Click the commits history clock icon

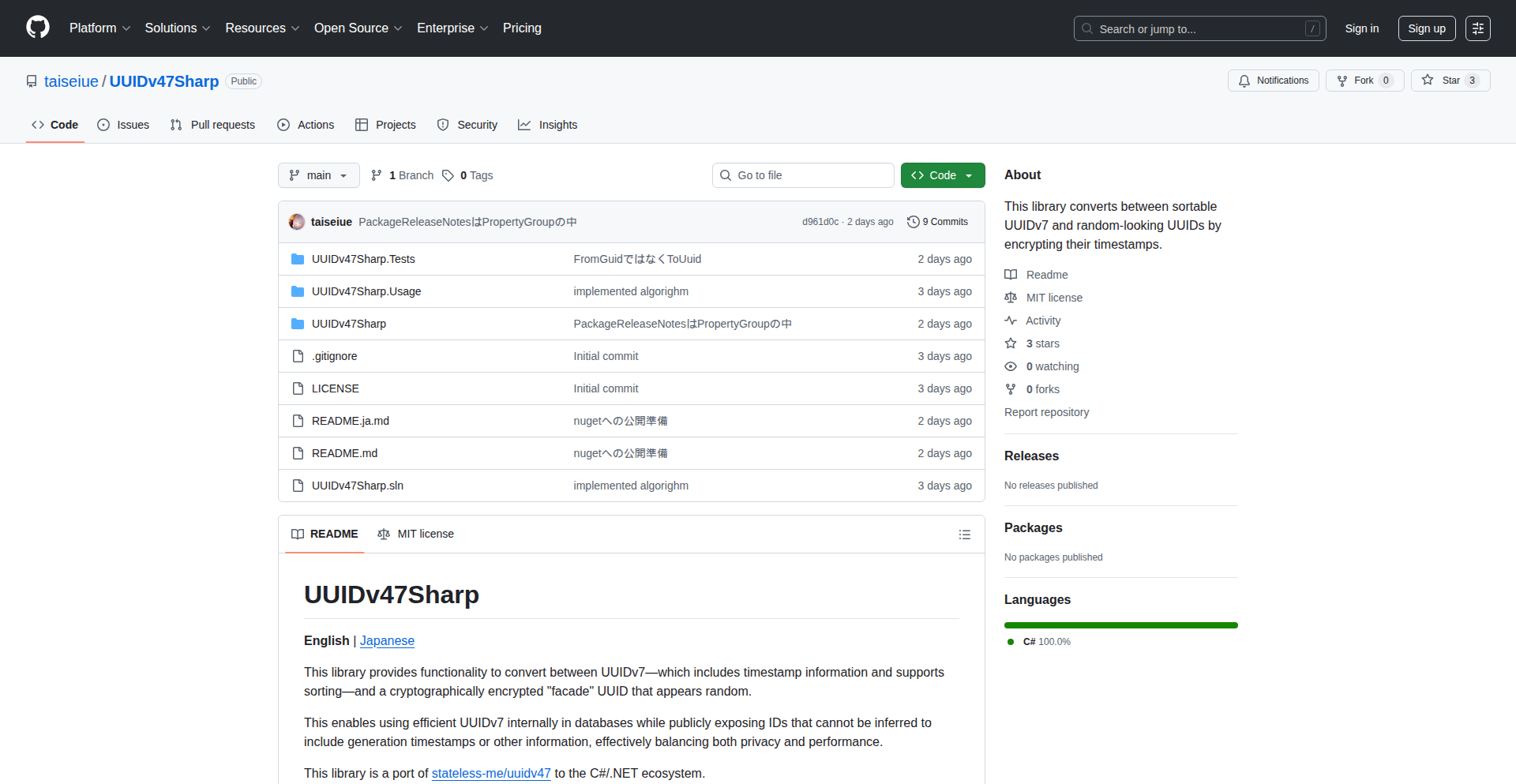click(914, 222)
